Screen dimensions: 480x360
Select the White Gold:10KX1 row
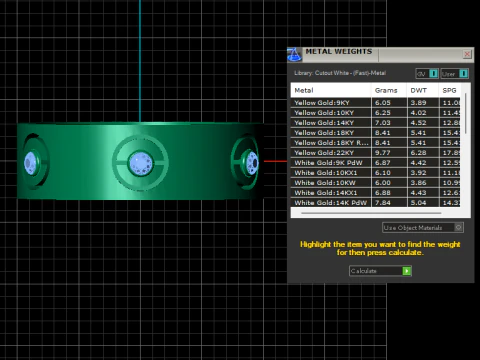pos(376,173)
